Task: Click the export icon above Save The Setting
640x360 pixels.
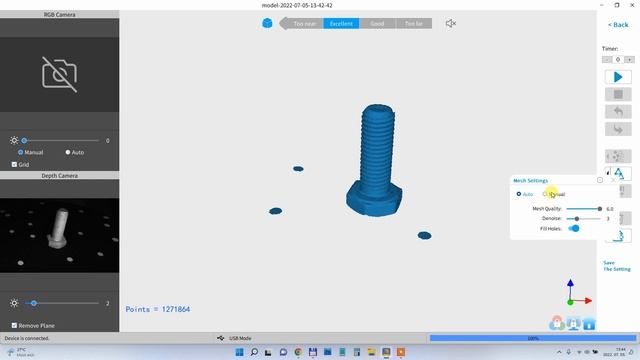Action: tap(619, 236)
